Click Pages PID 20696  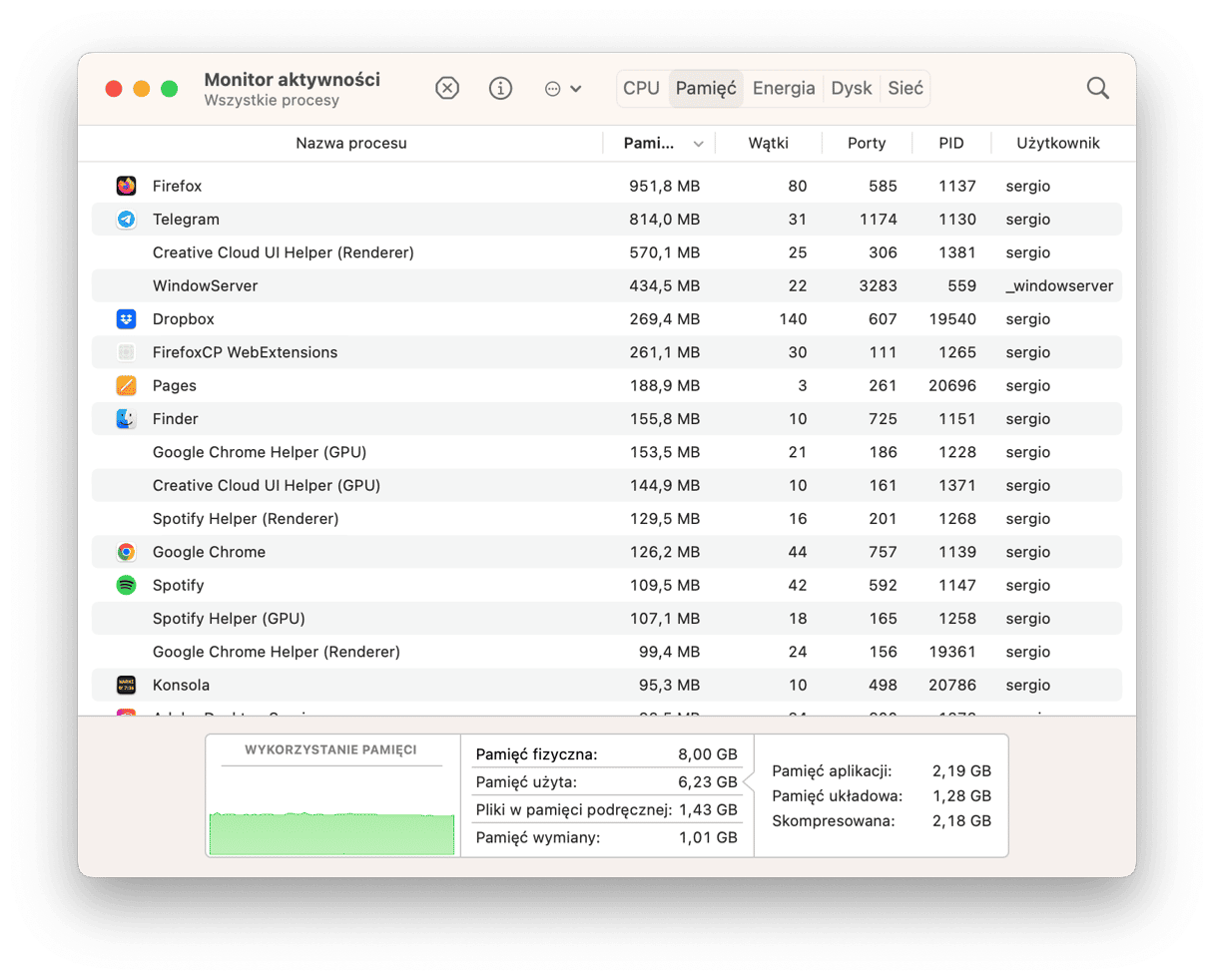[x=951, y=385]
